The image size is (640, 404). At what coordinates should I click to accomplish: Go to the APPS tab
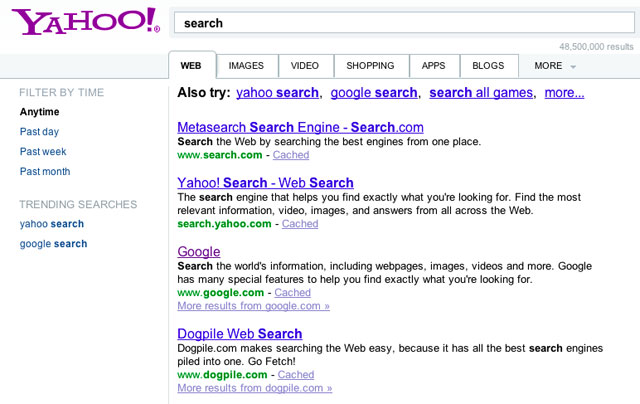click(433, 66)
